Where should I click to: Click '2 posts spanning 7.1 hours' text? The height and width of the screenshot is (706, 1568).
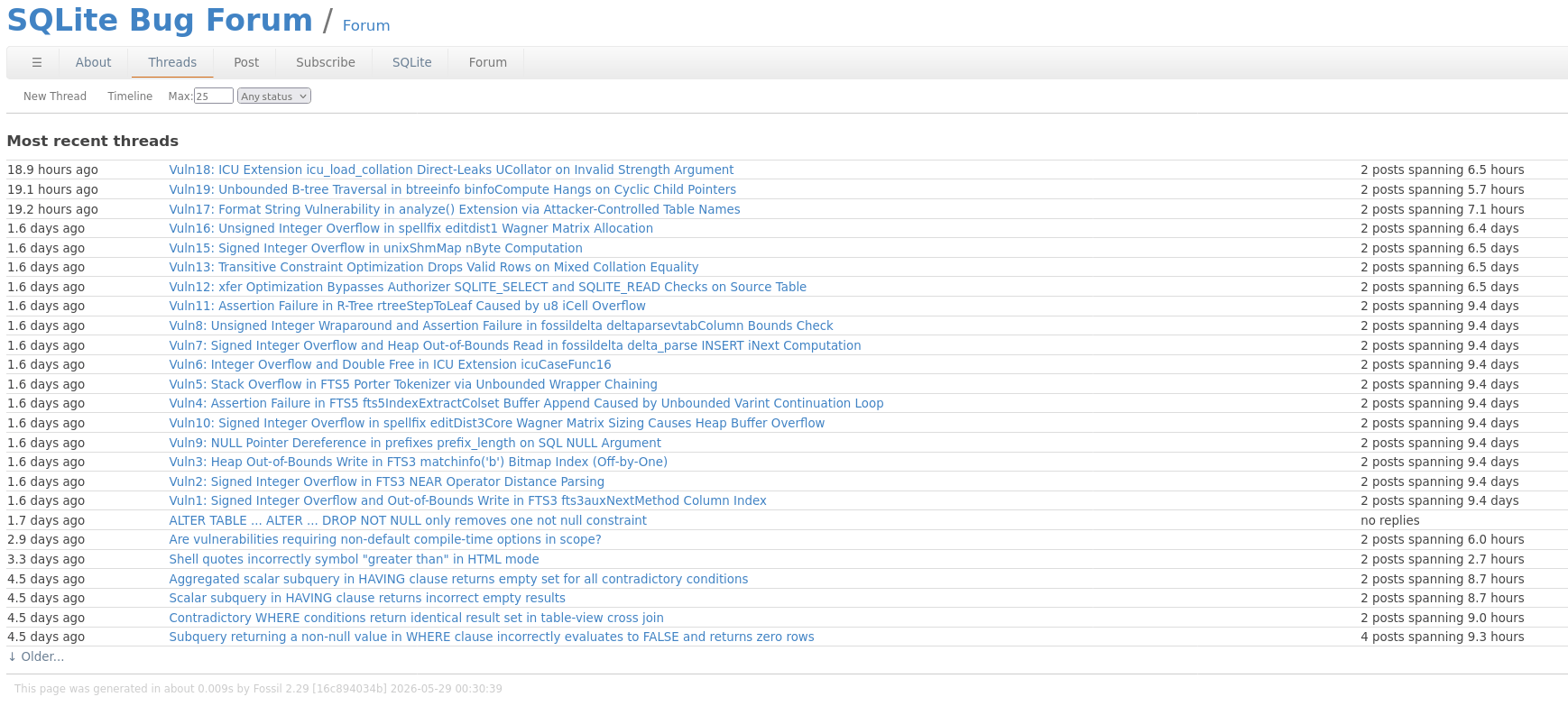1443,209
